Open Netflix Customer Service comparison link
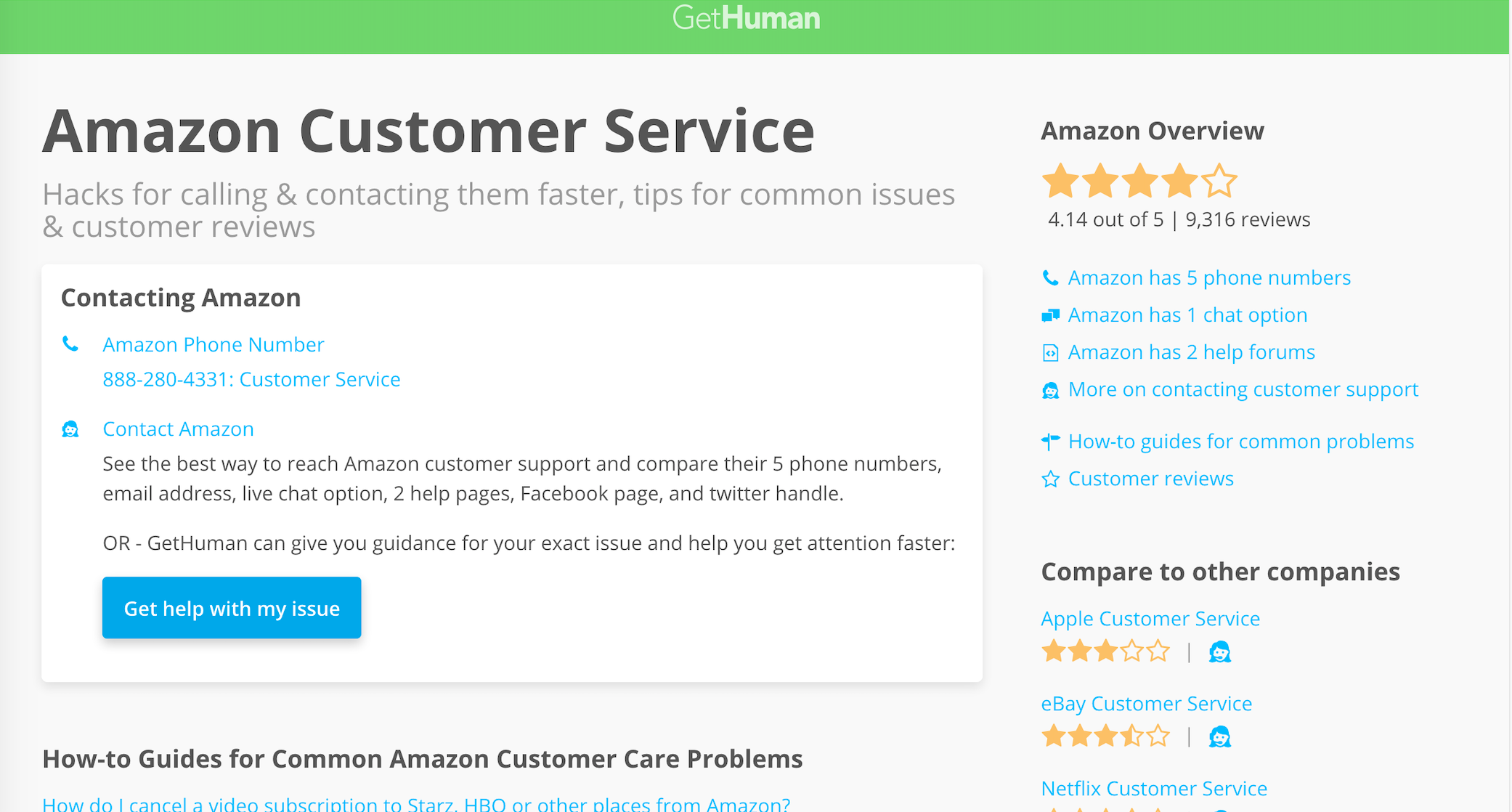 coord(1154,788)
